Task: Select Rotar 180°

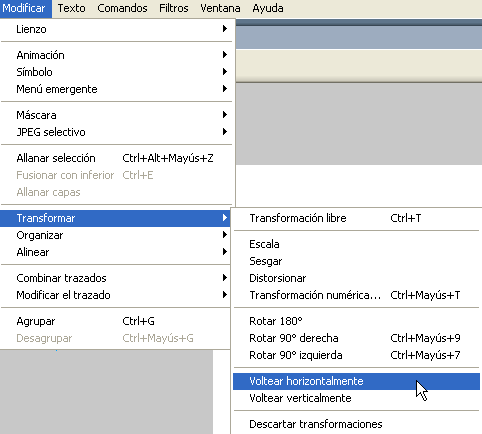Action: pos(356,321)
